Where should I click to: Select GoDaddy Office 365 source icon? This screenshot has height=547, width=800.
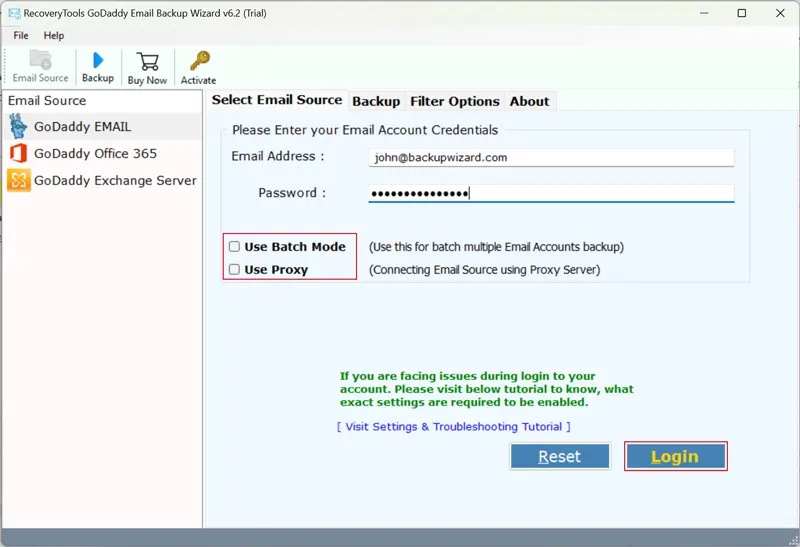[18, 154]
